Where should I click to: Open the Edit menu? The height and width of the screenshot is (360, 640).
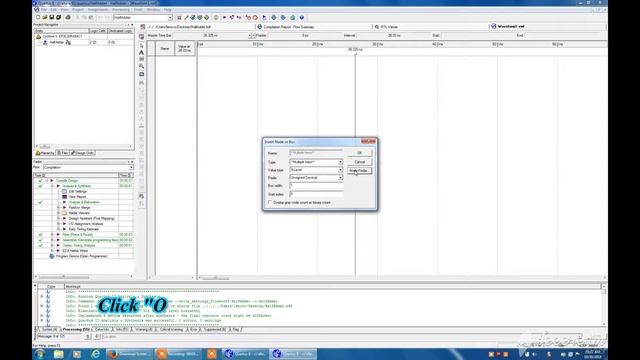pos(54,9)
